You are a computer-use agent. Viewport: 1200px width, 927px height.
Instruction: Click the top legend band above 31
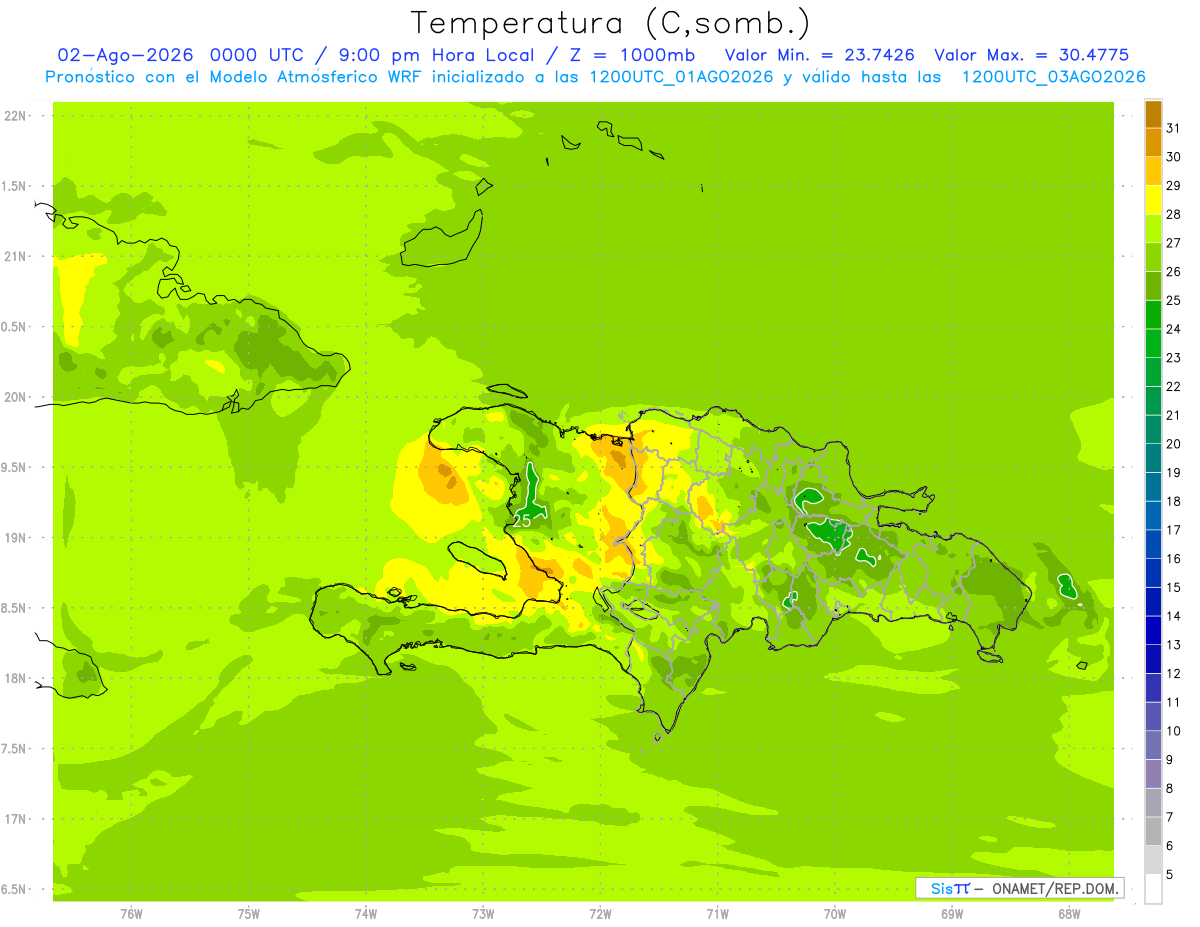[x=1153, y=114]
